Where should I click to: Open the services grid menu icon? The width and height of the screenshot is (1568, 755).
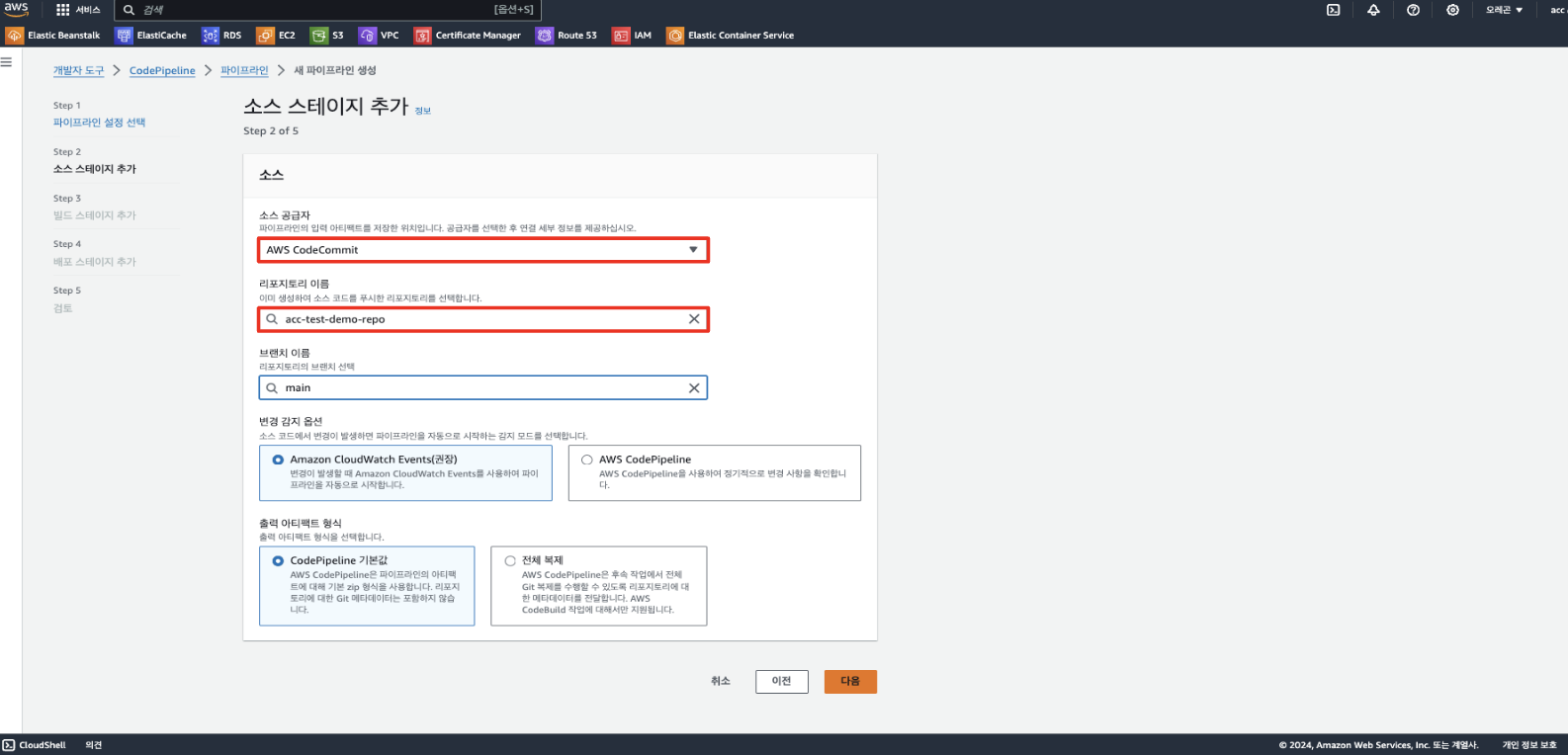(x=63, y=10)
